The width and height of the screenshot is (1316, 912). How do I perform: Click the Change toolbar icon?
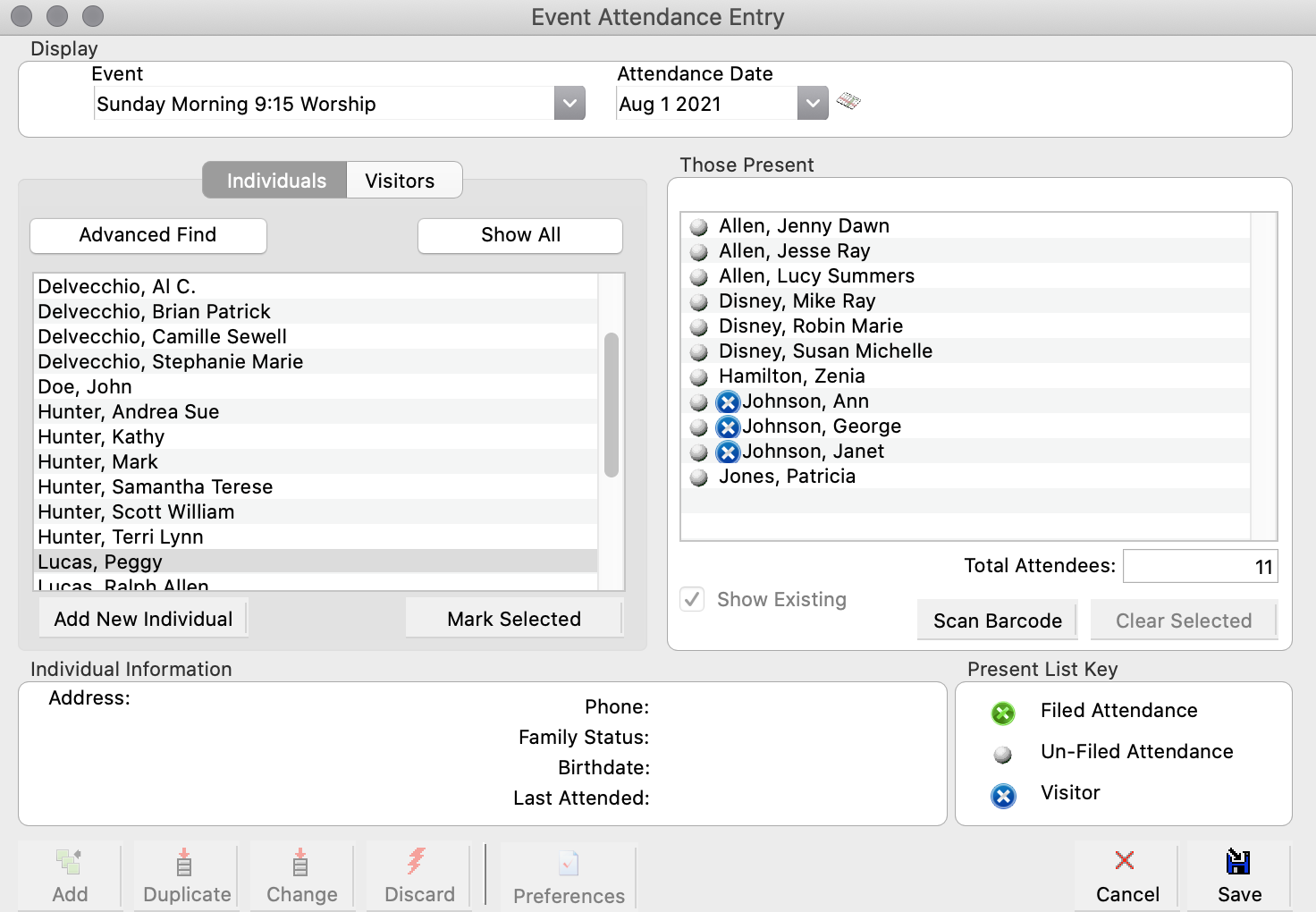point(300,862)
